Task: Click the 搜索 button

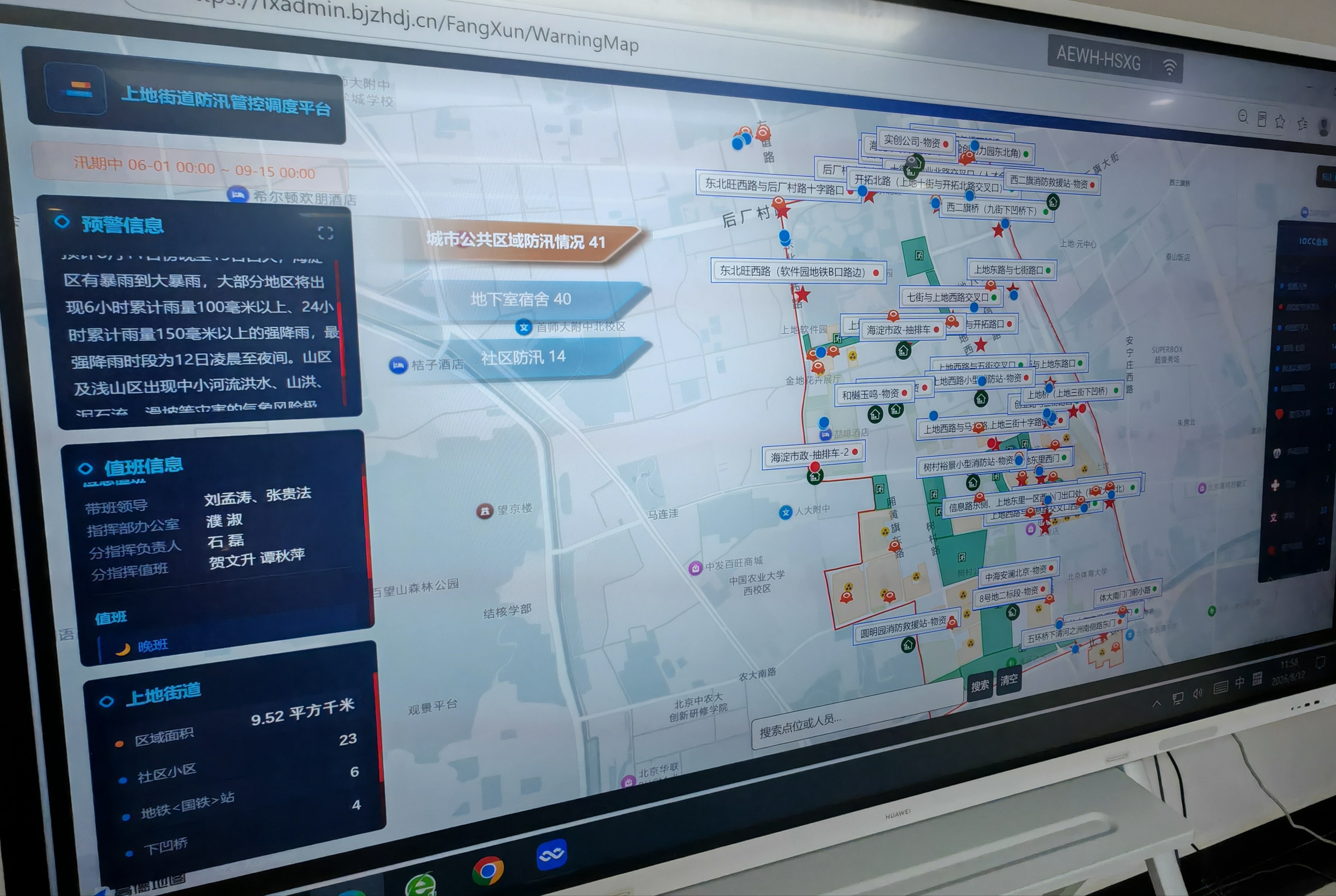Action: pyautogui.click(x=979, y=685)
